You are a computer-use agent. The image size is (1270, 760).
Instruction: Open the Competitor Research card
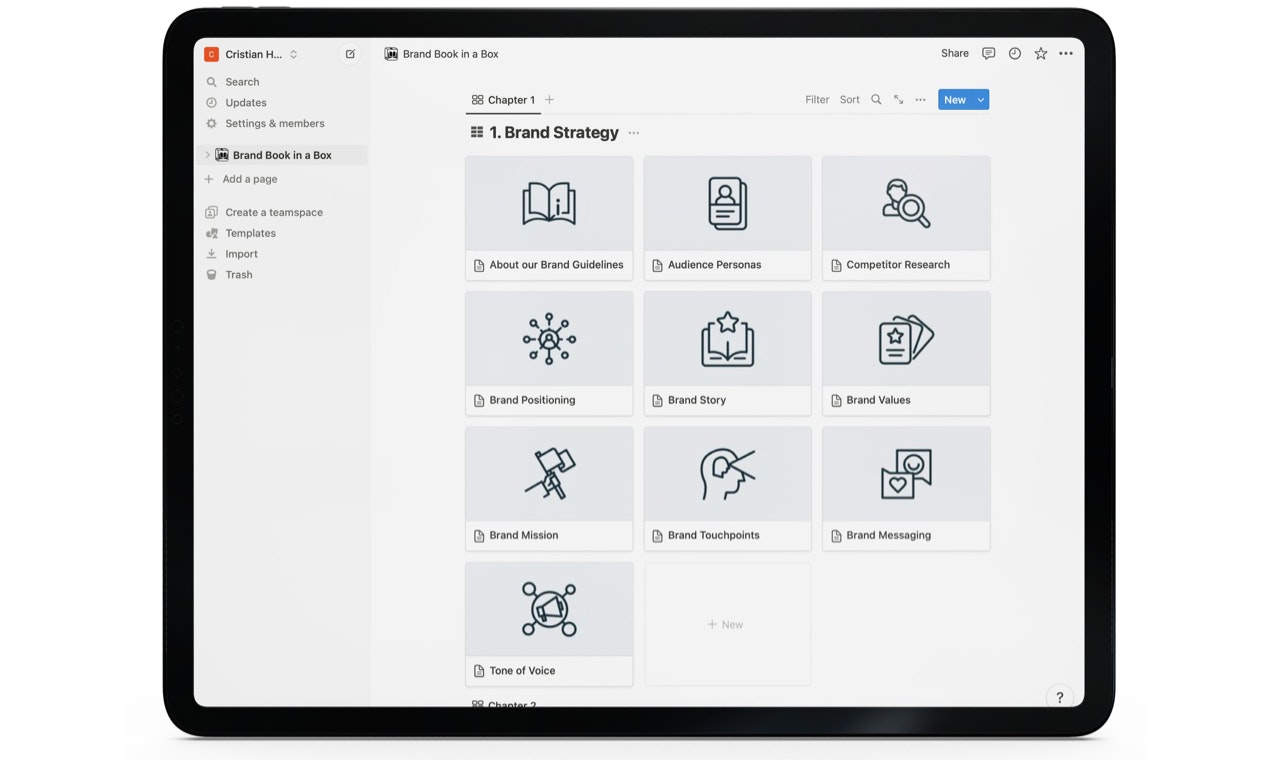pos(906,218)
